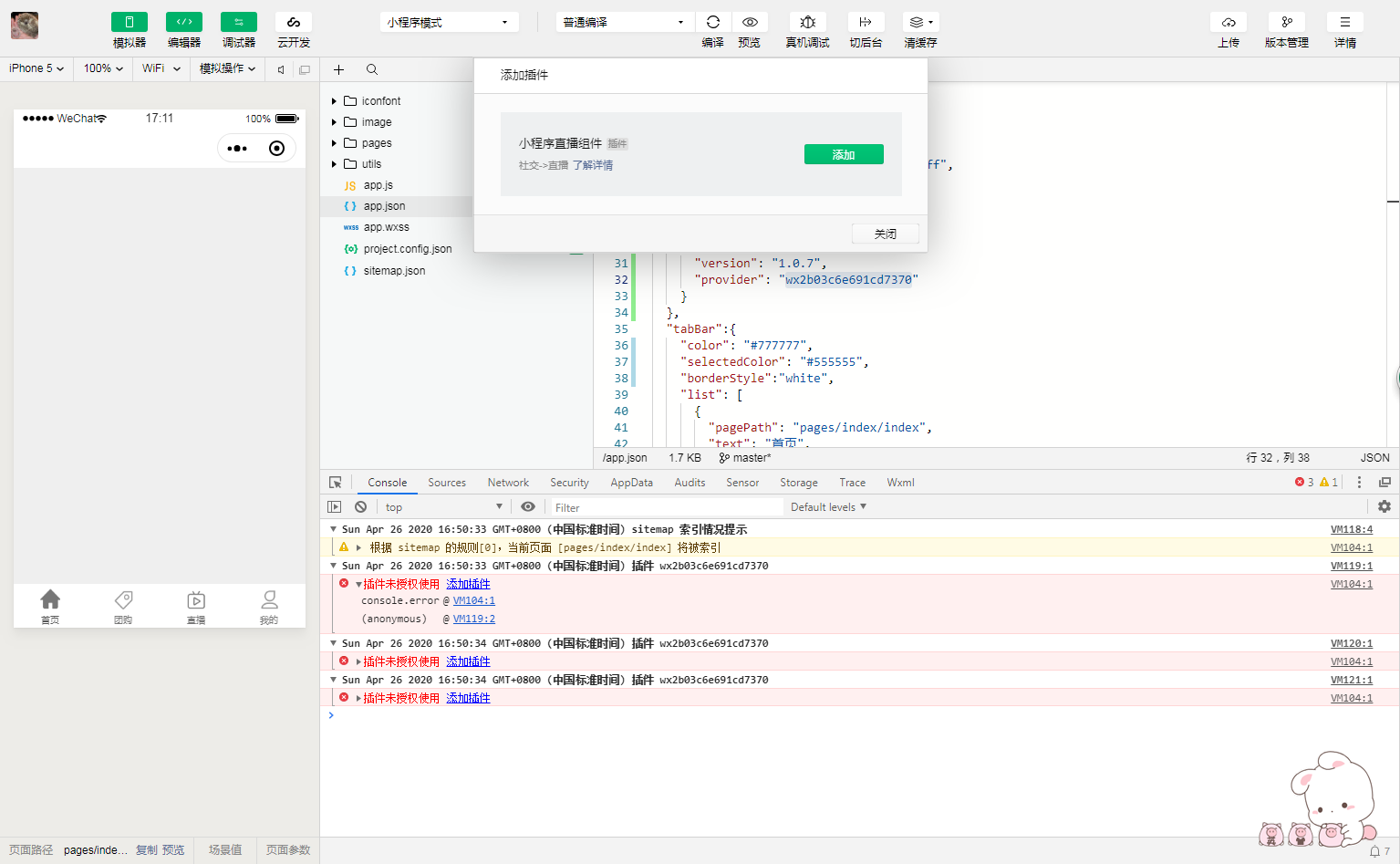Screen dimensions: 1400x864
Task: Switch to the Network tab
Action: [x=508, y=483]
